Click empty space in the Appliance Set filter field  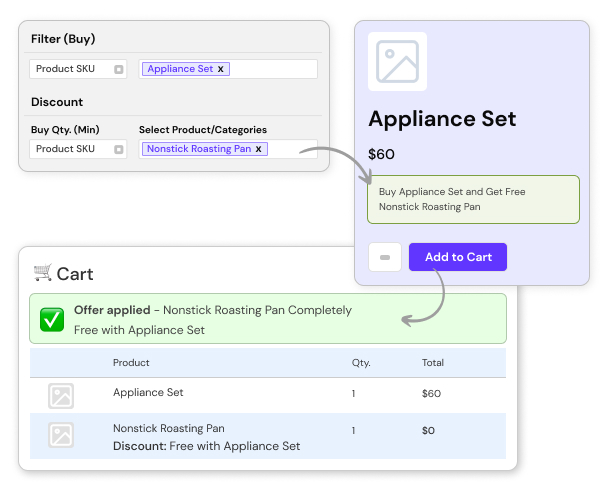coord(275,69)
